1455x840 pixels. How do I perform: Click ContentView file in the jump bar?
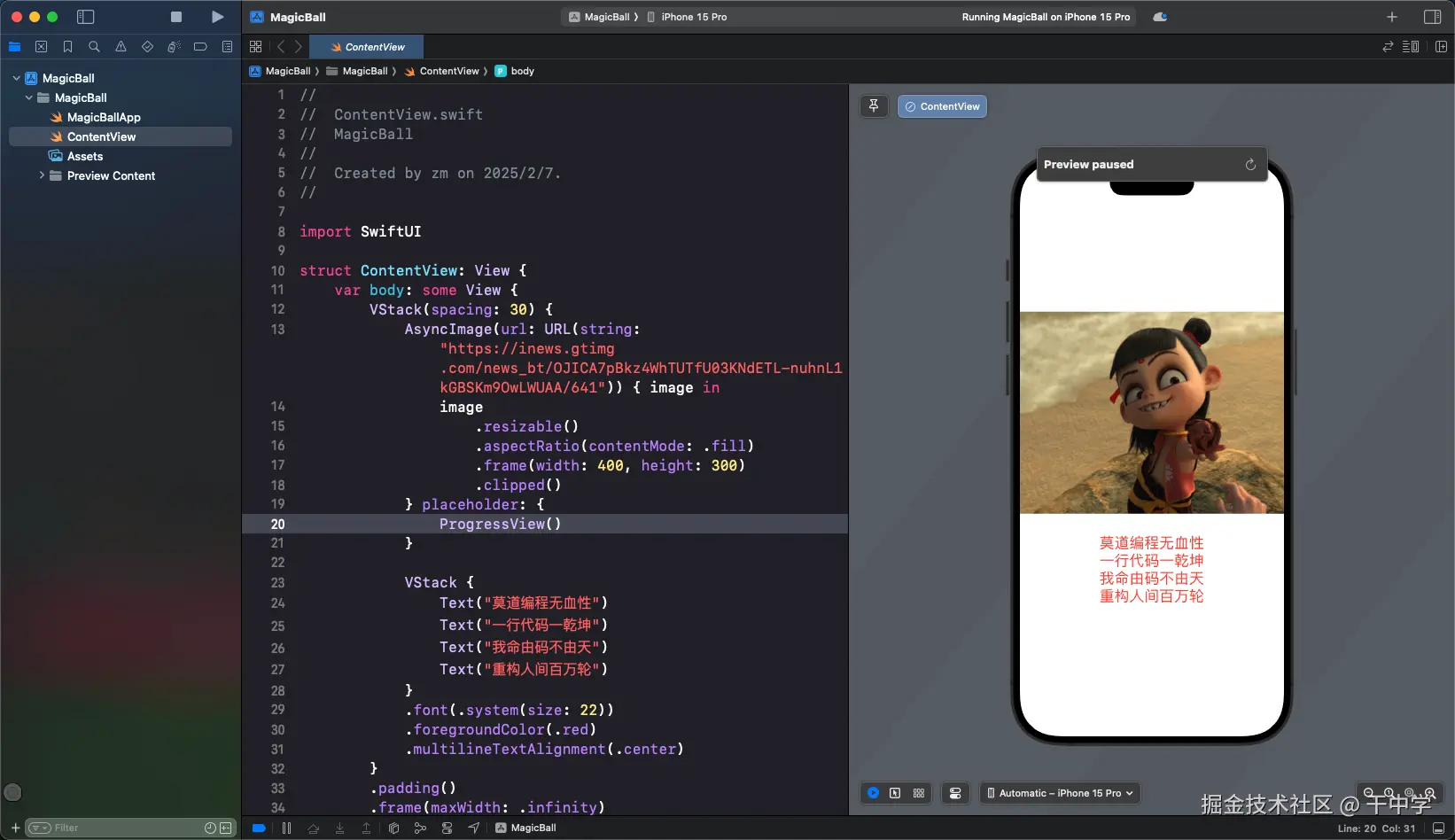click(441, 71)
